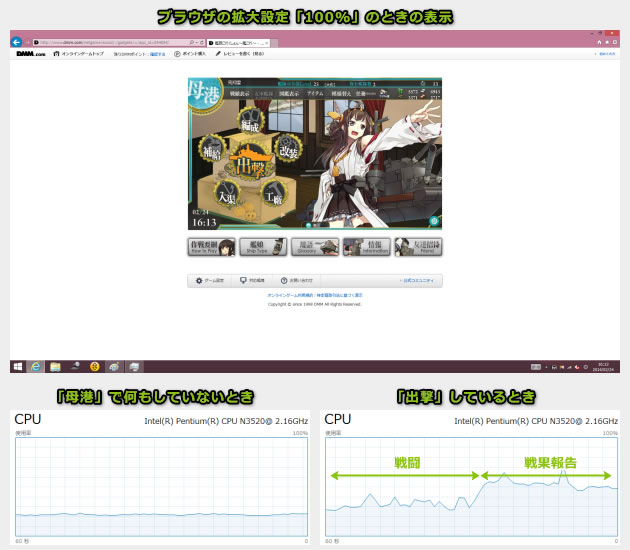Open the 補給 resupply icon
Image resolution: width=630 pixels, height=550 pixels.
click(x=211, y=149)
